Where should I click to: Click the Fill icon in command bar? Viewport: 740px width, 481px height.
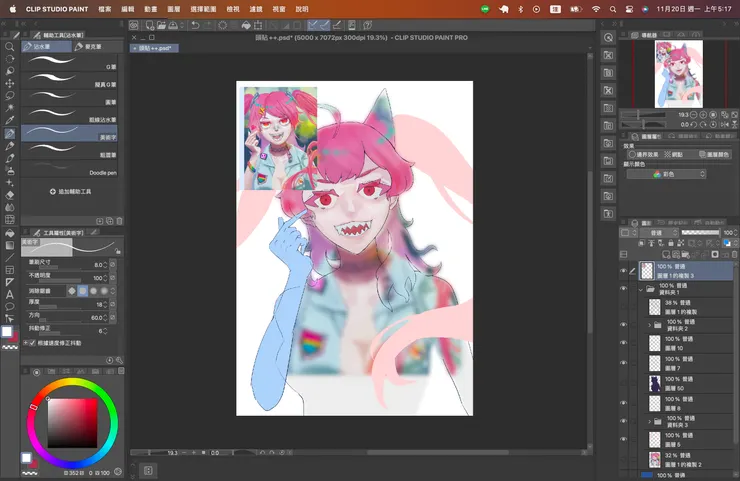coord(246,25)
